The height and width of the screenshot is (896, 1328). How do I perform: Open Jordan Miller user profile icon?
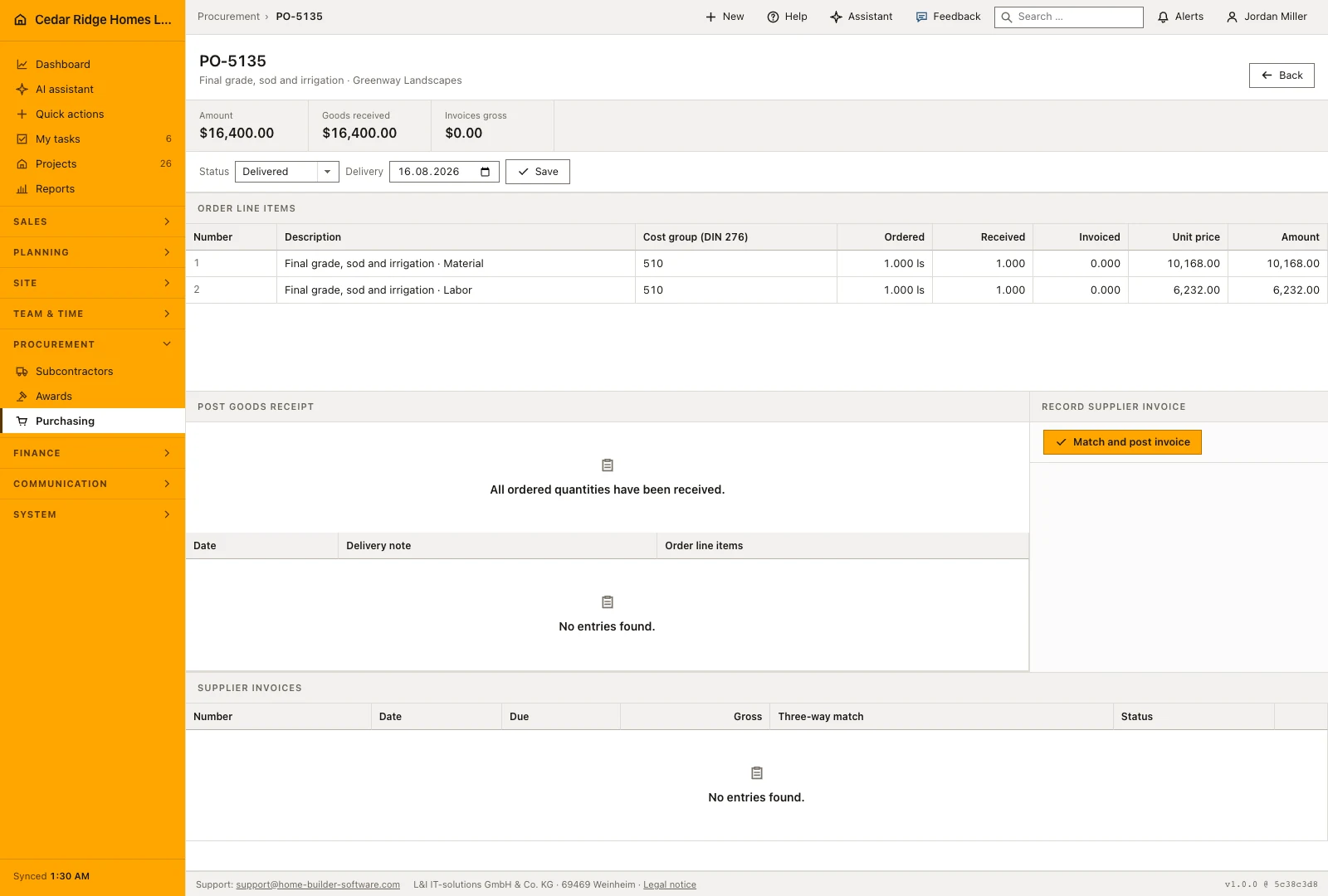pyautogui.click(x=1232, y=17)
